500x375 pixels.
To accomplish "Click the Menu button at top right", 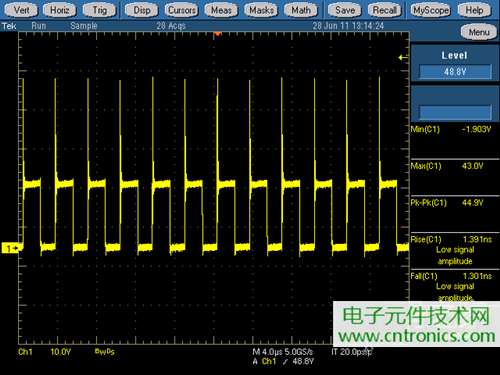I will tap(479, 32).
